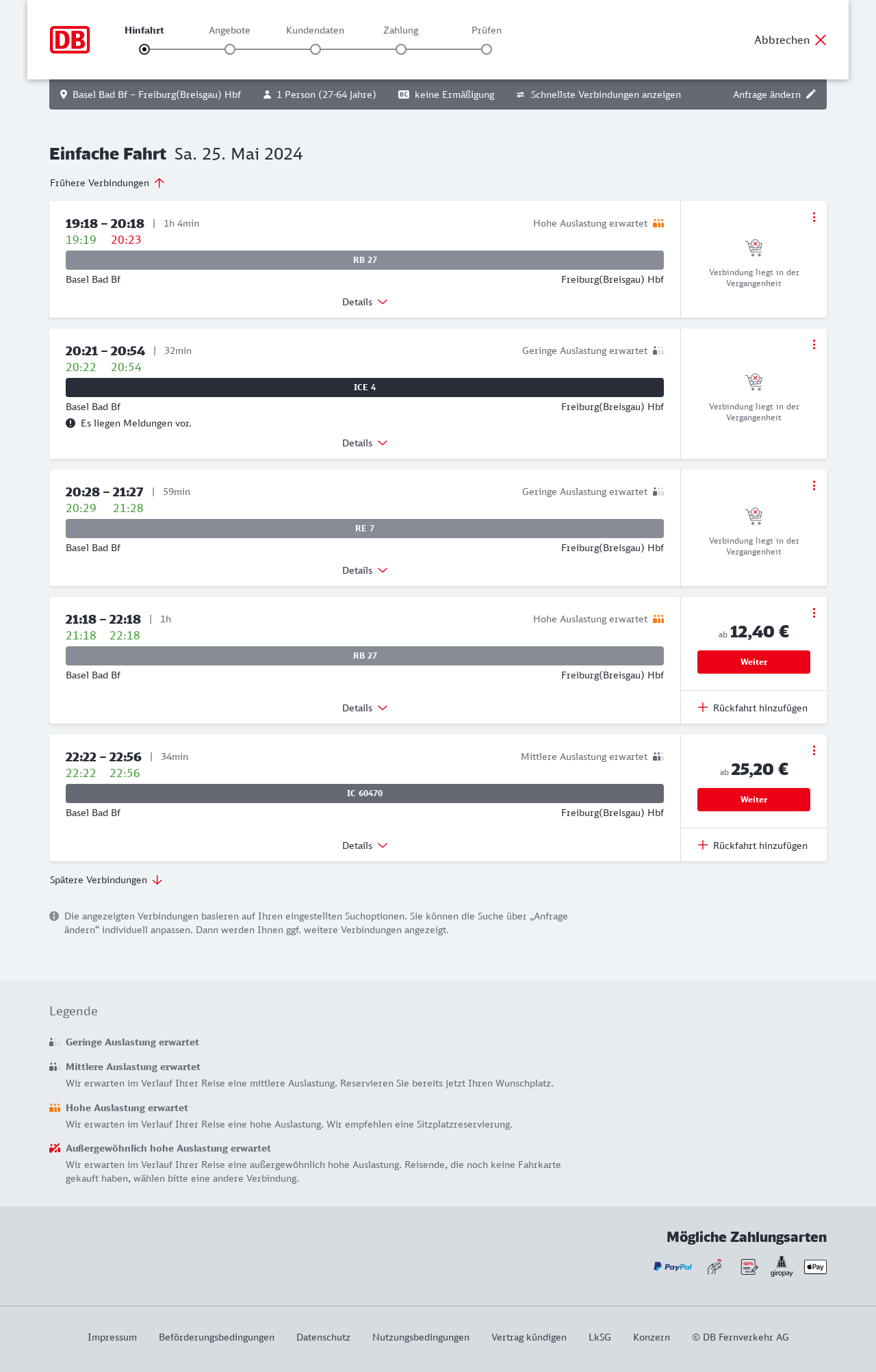
Task: Select the Angebote step in progress bar
Action: (x=230, y=49)
